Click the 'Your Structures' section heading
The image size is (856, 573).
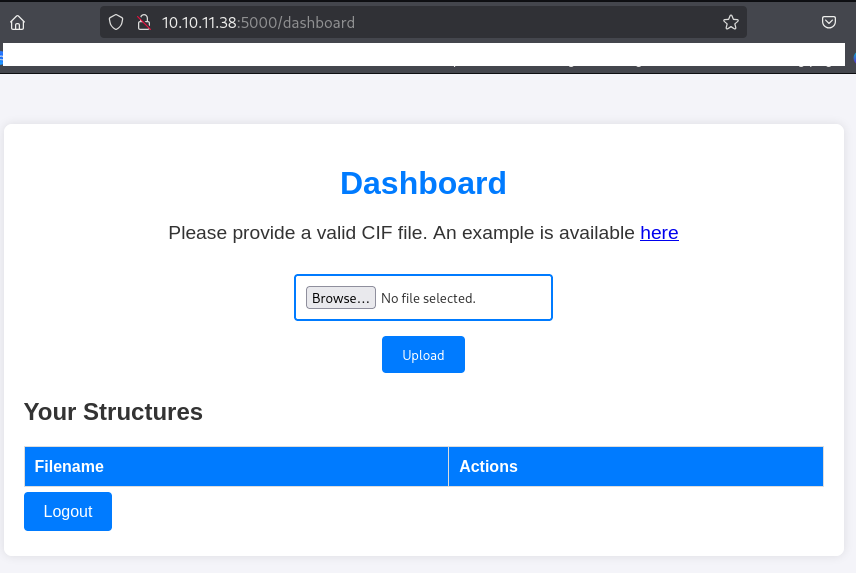113,412
